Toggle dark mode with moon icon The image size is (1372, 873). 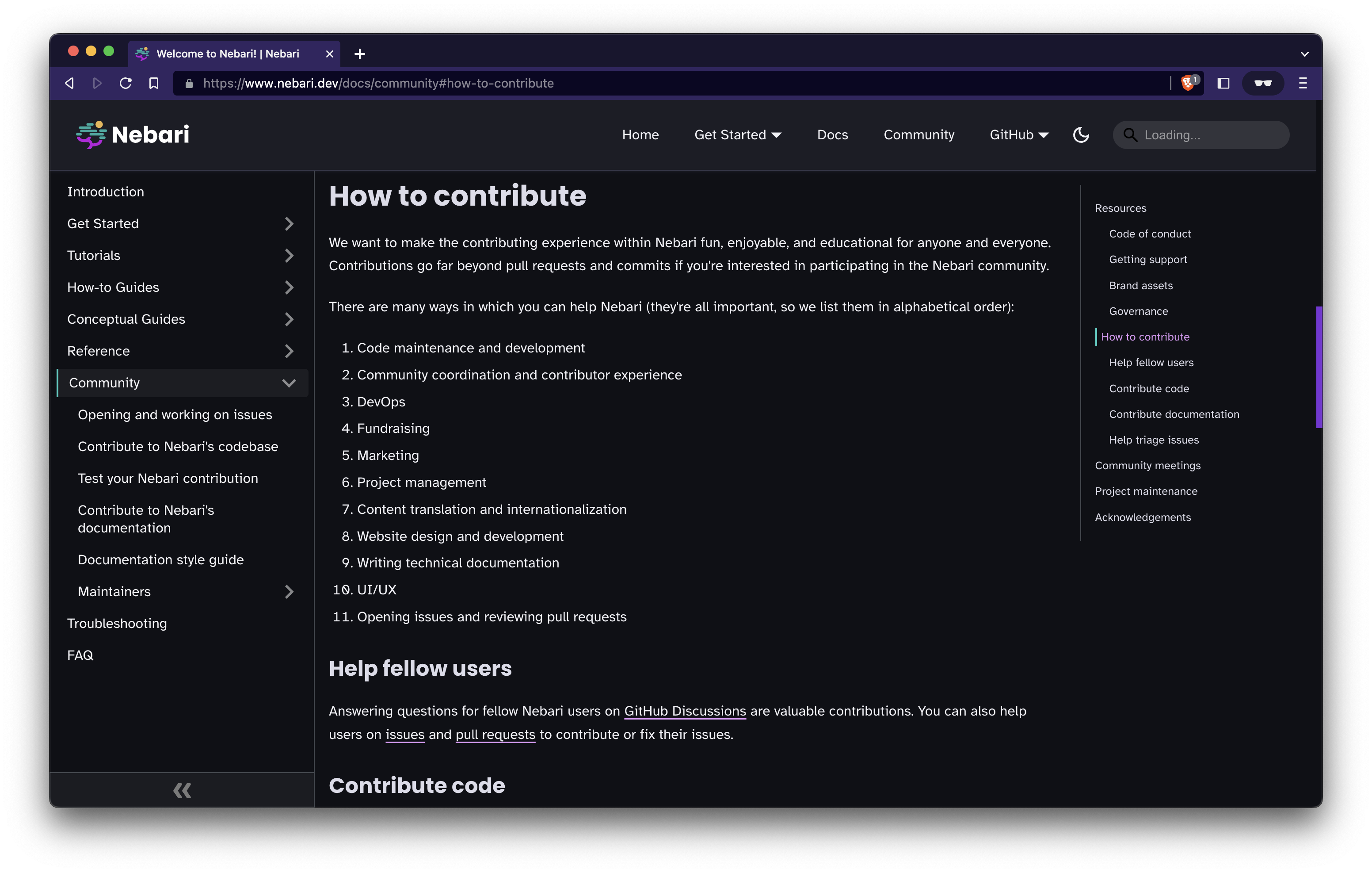pyautogui.click(x=1080, y=134)
